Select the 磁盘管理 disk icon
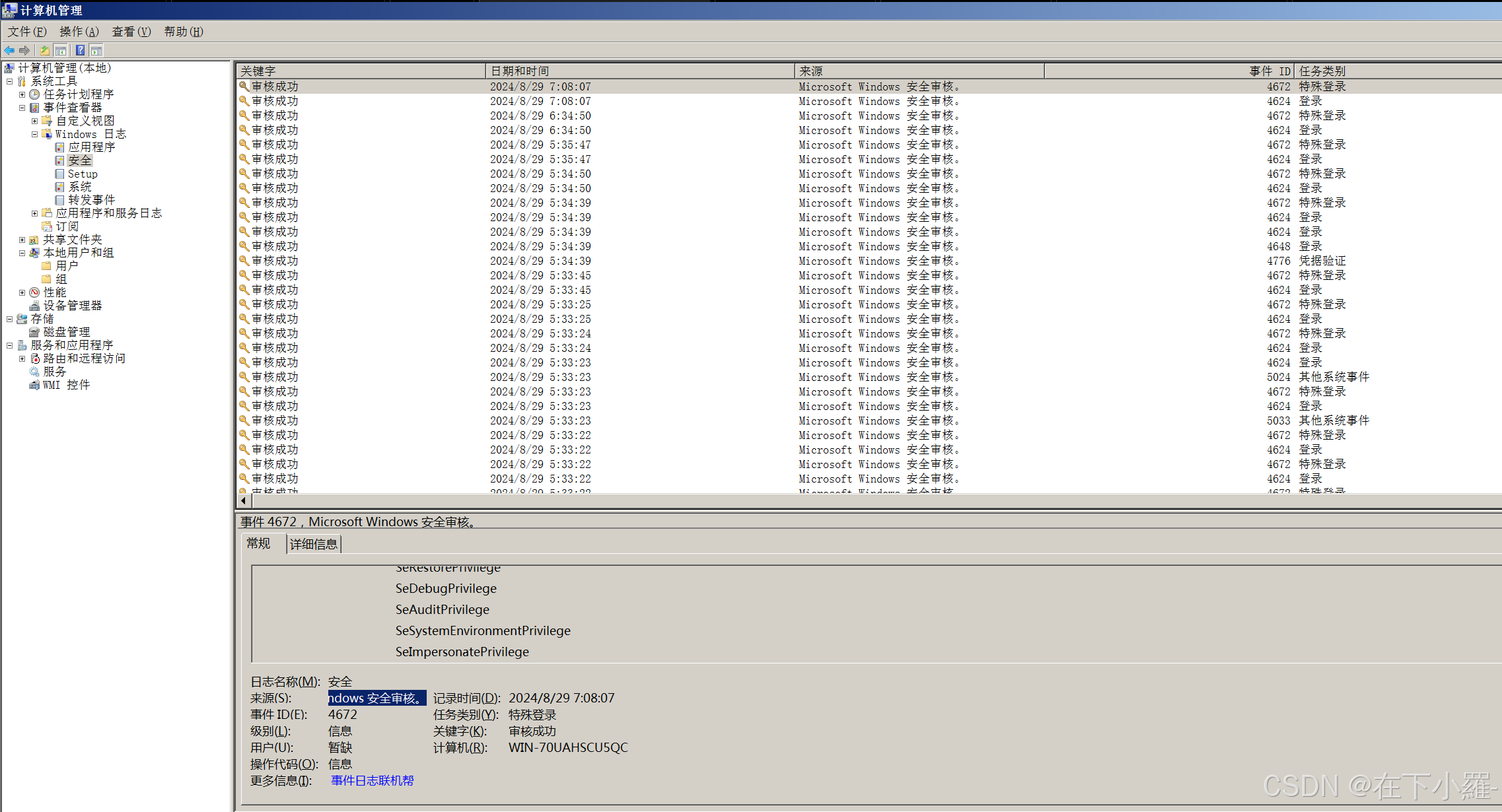Image resolution: width=1502 pixels, height=812 pixels. [34, 332]
